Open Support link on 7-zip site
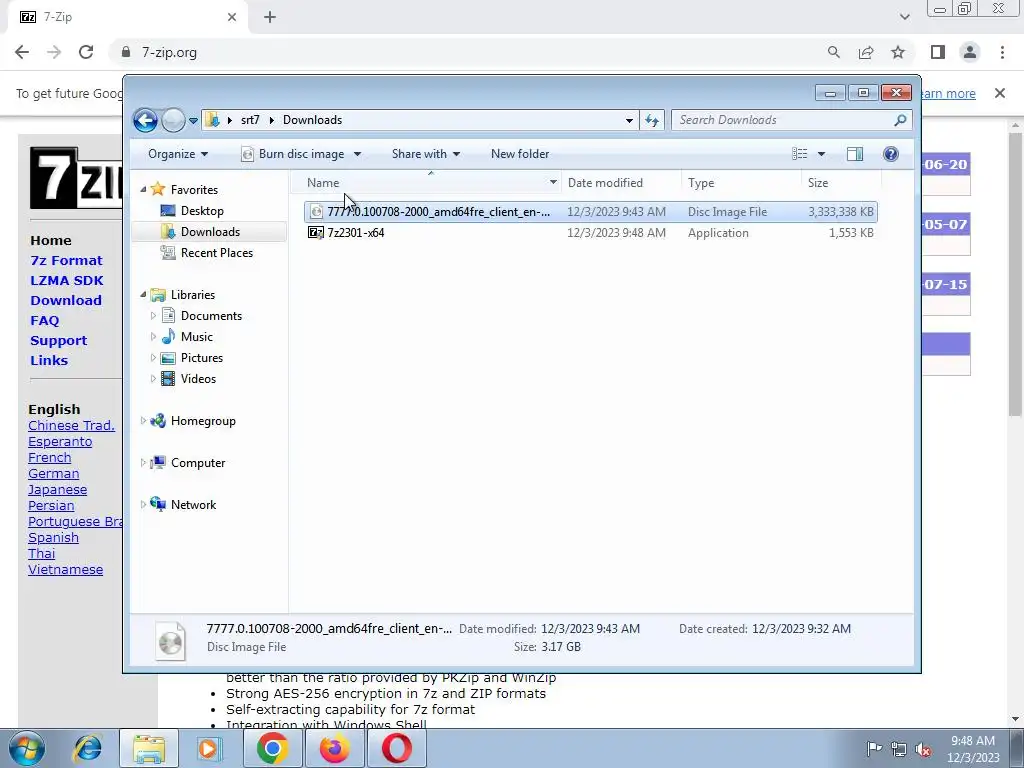The width and height of the screenshot is (1024, 768). click(x=58, y=341)
